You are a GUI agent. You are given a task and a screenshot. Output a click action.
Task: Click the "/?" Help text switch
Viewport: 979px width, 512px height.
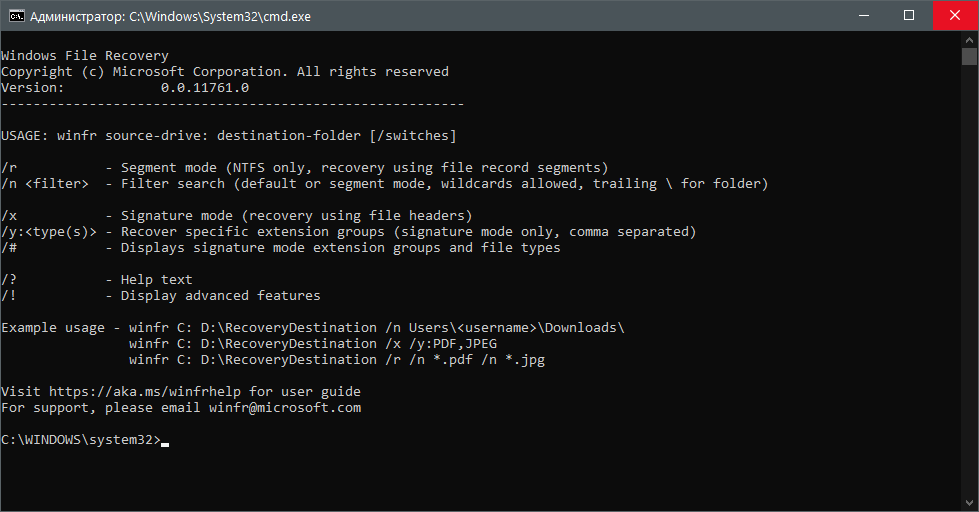(x=9, y=280)
